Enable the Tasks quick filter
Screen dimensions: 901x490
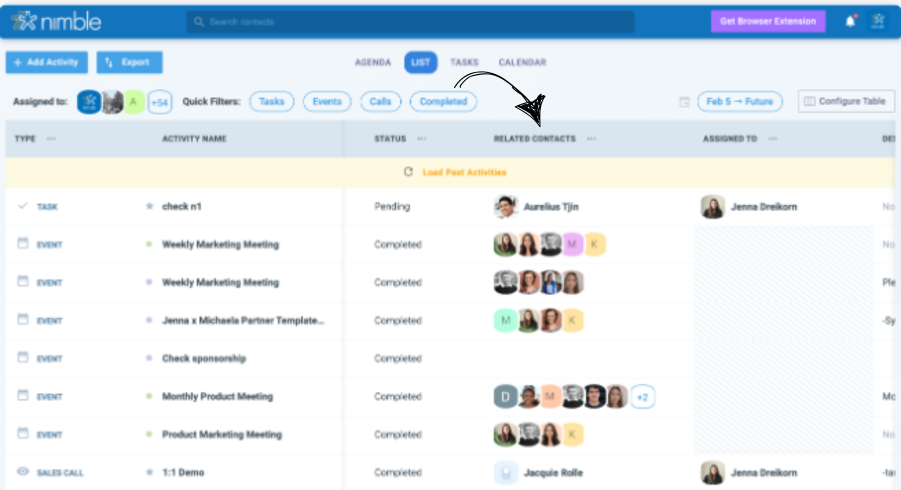point(271,102)
